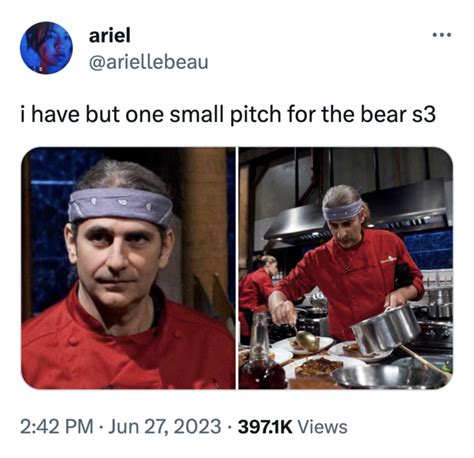Click the gray bandana in left photo
Viewport: 474px width, 458px height.
point(120,205)
